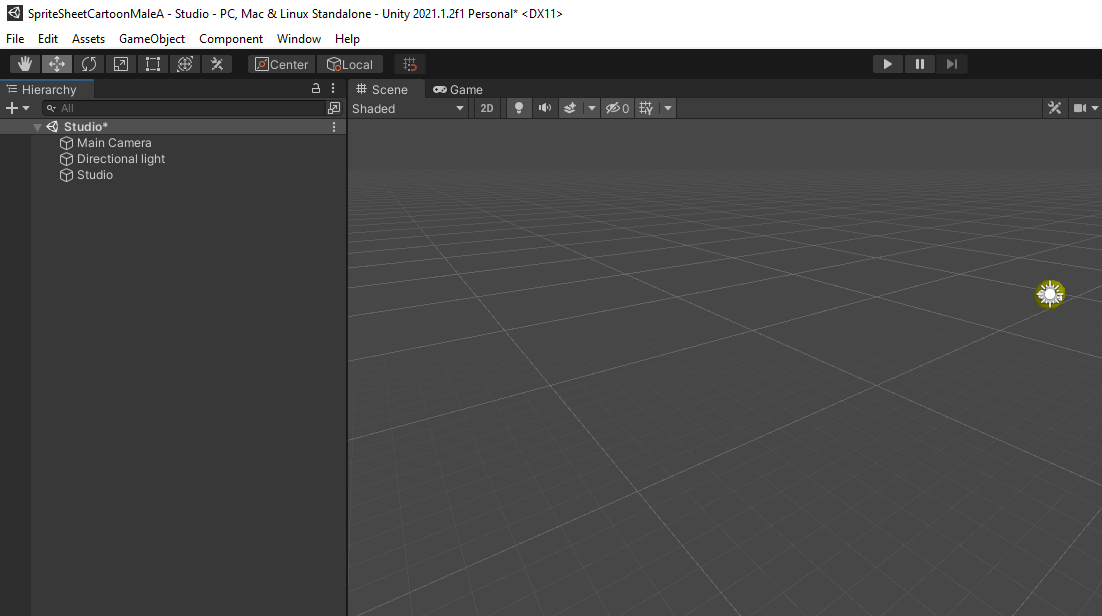Image resolution: width=1102 pixels, height=616 pixels.
Task: Select the Transform tool
Action: pos(185,64)
